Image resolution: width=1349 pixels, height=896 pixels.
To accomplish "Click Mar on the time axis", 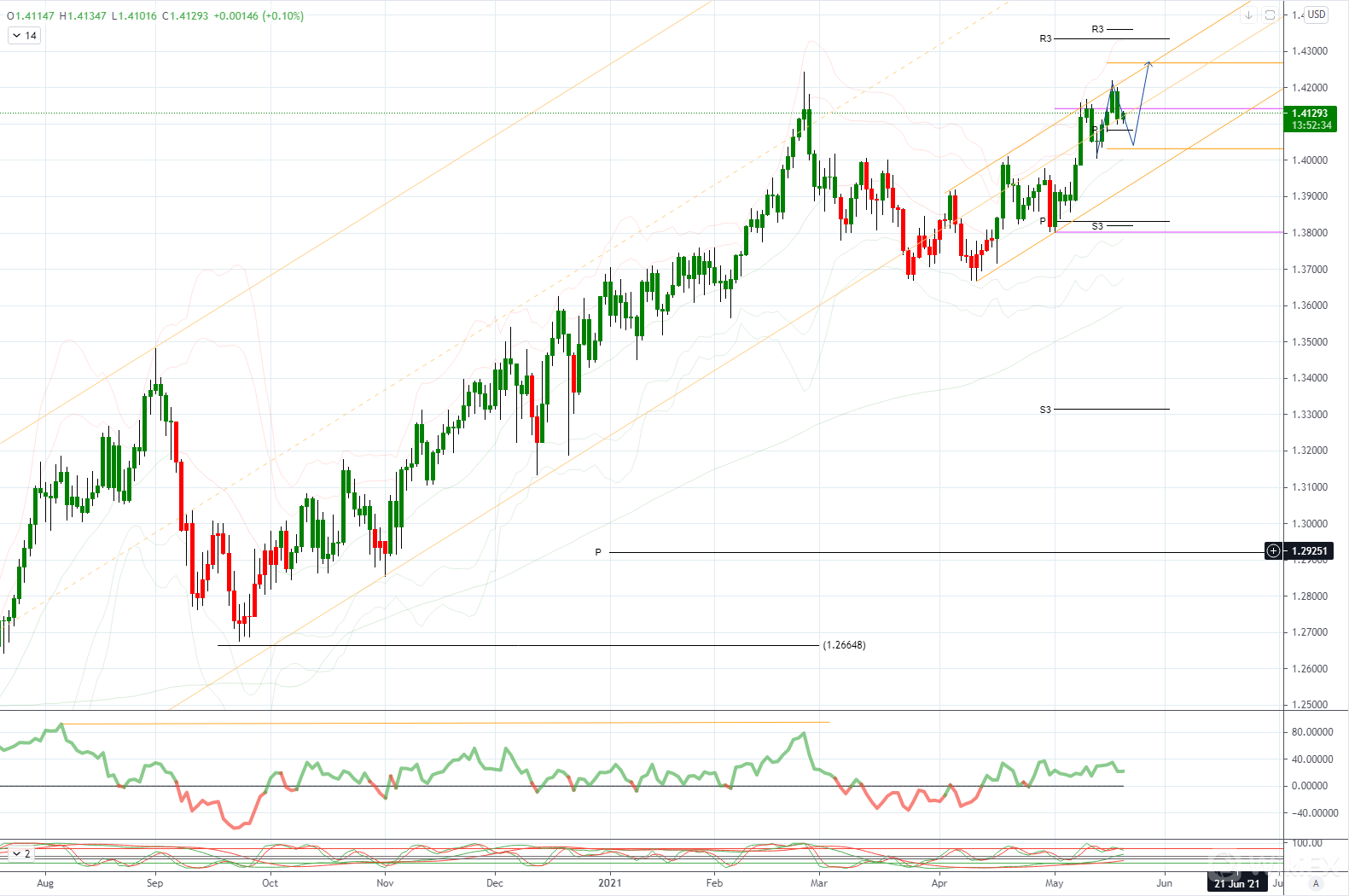I will click(x=819, y=883).
